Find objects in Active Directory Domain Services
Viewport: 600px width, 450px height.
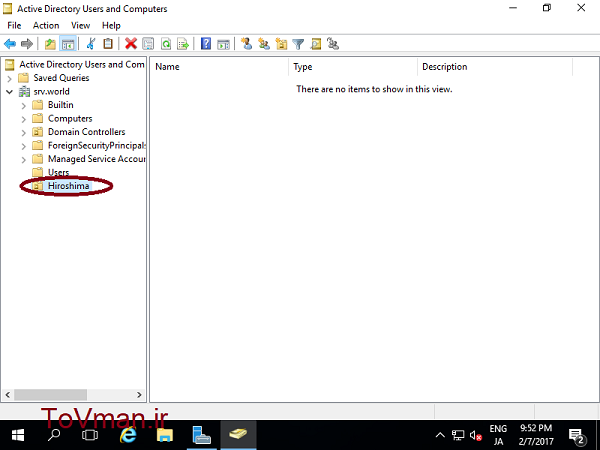point(316,44)
